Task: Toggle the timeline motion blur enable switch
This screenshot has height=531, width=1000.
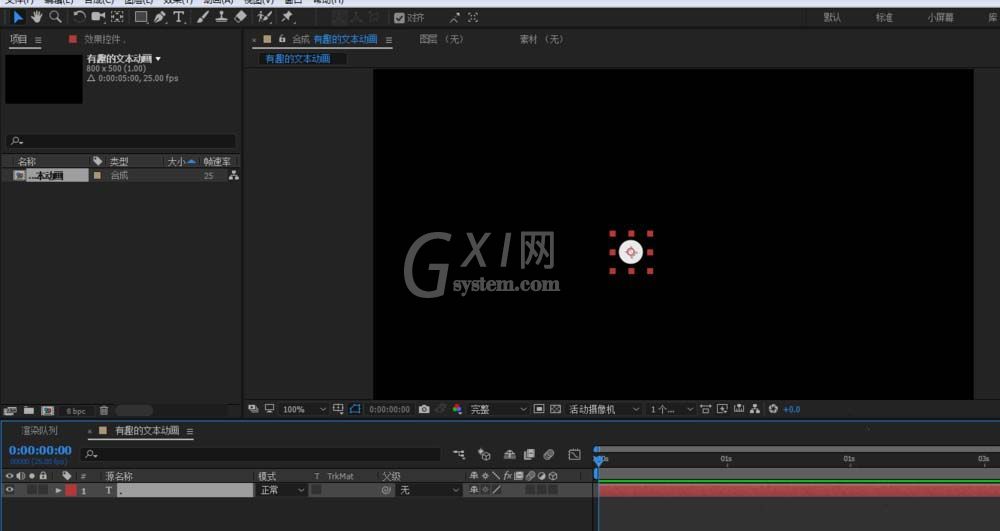Action: (x=548, y=455)
